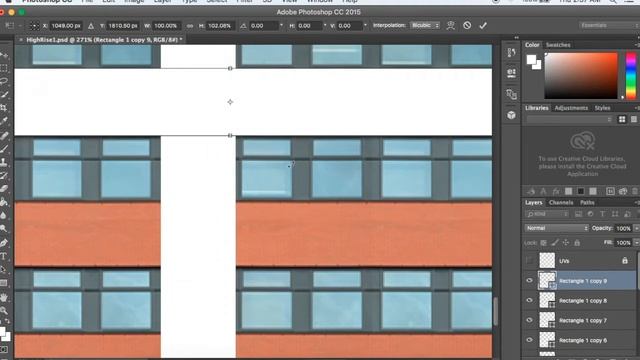Toggle relative positioning triangle icon
This screenshot has height=360, width=640.
pyautogui.click(x=91, y=26)
